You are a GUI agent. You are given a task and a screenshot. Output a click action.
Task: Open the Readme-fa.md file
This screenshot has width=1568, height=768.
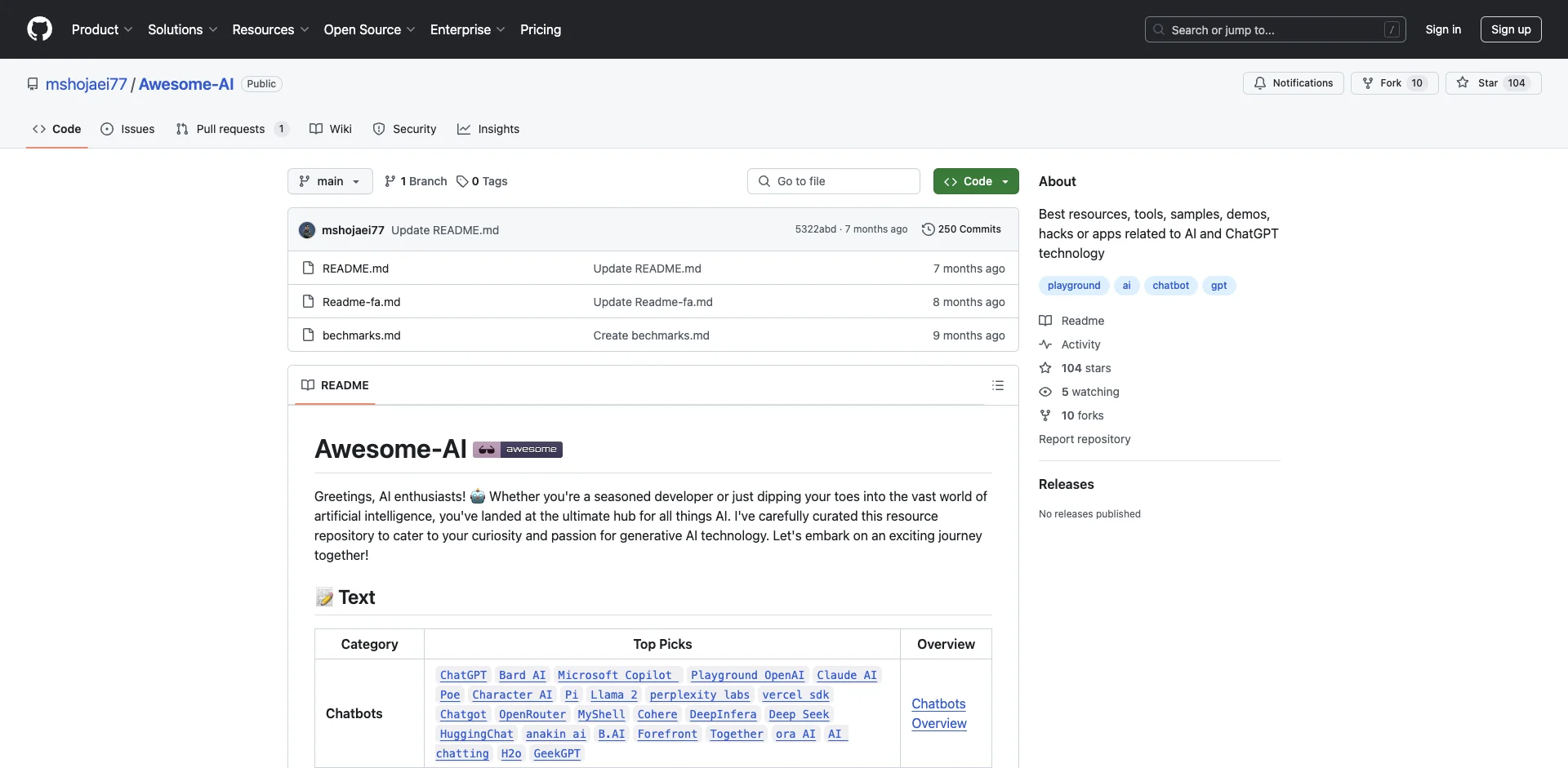(361, 302)
